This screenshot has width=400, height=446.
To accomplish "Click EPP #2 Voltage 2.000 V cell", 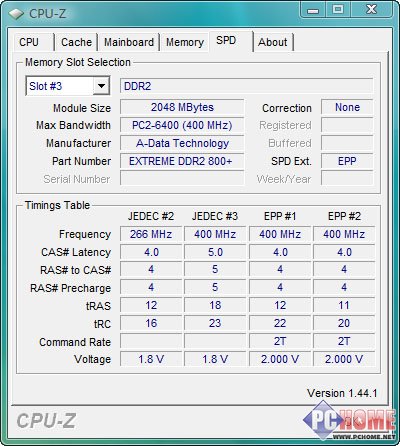I will coord(344,359).
